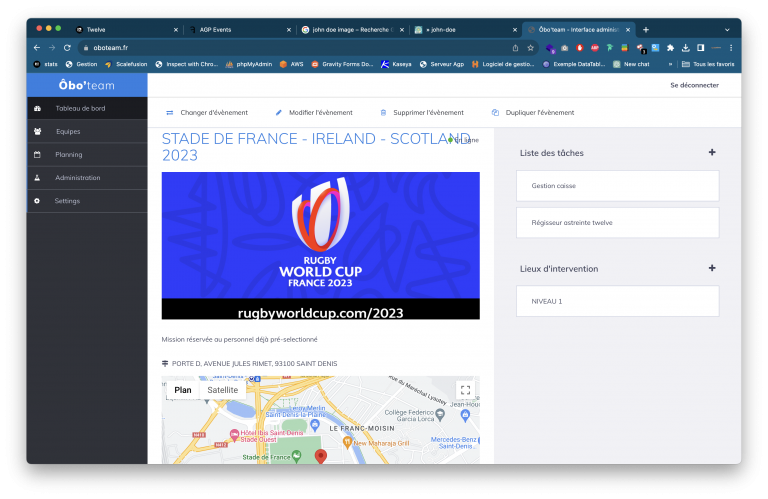Go to Planning in the sidebar
This screenshot has height=499, width=768.
(87, 154)
